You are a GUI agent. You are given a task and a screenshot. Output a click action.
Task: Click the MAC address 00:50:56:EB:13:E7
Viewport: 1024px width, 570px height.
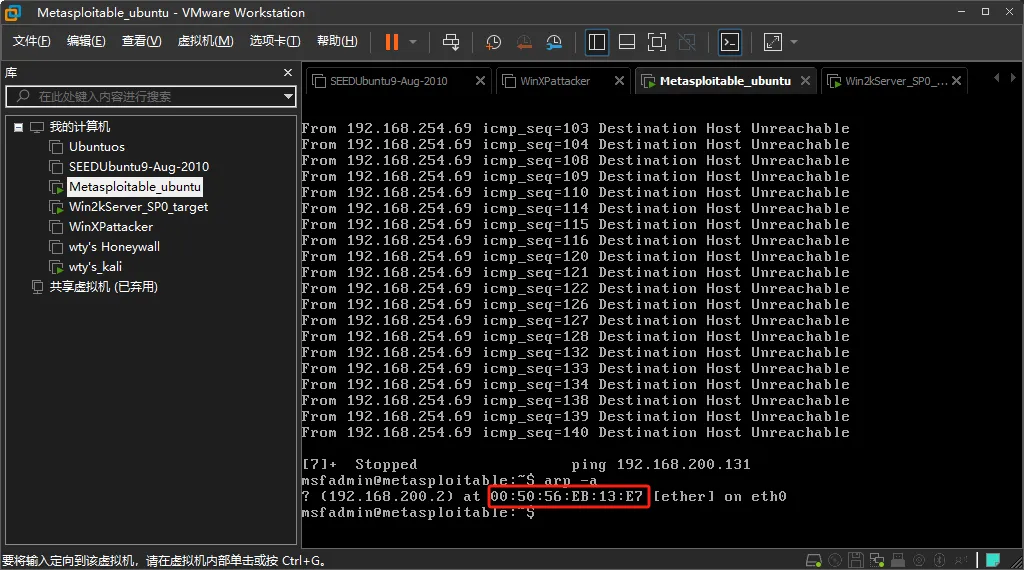[x=567, y=497]
